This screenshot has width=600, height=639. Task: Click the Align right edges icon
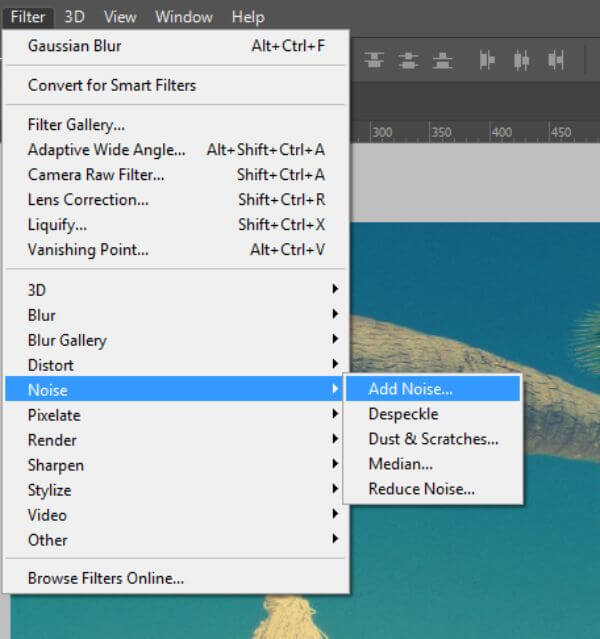[556, 60]
